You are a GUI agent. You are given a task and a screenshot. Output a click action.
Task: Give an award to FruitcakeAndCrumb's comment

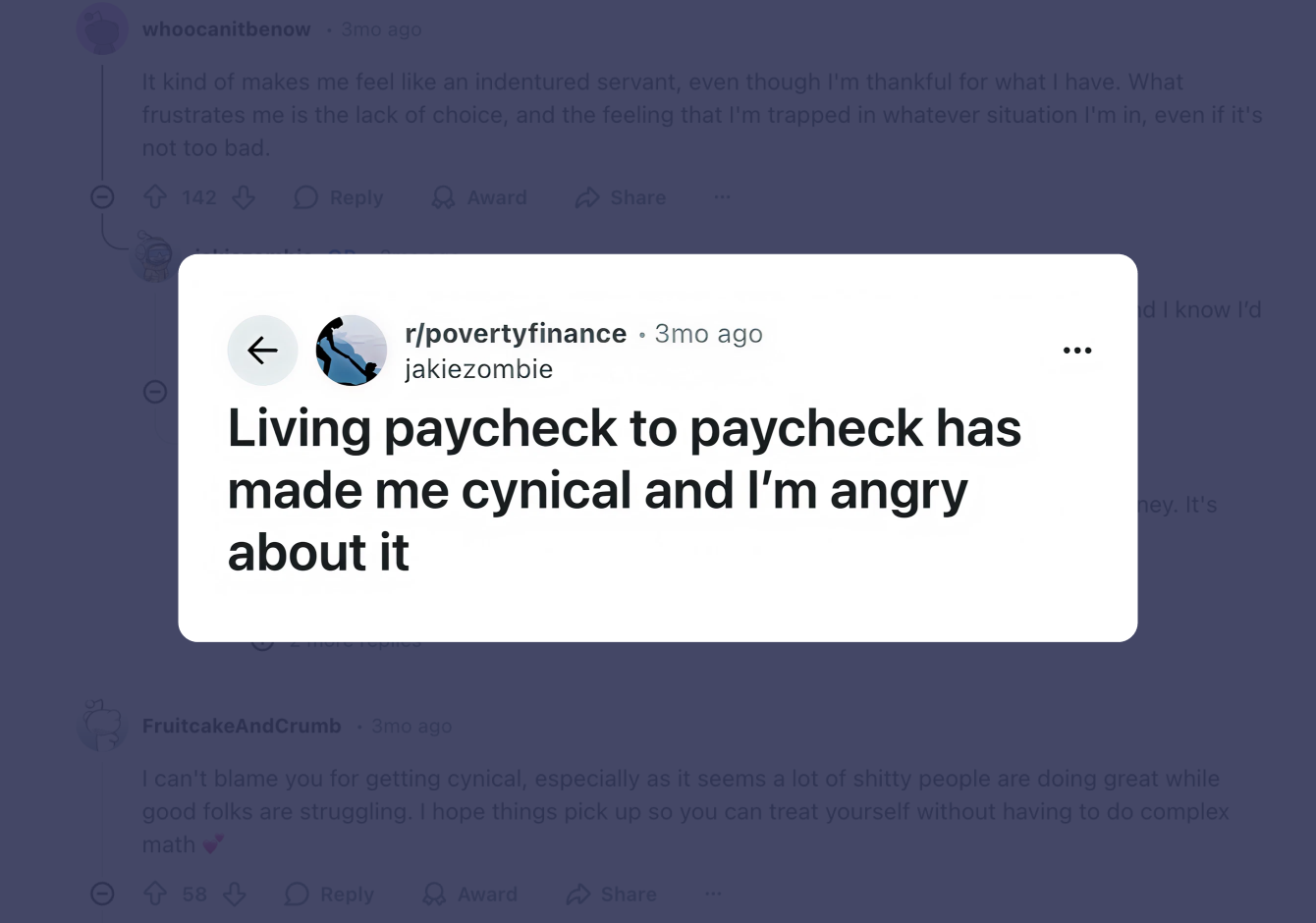[469, 894]
